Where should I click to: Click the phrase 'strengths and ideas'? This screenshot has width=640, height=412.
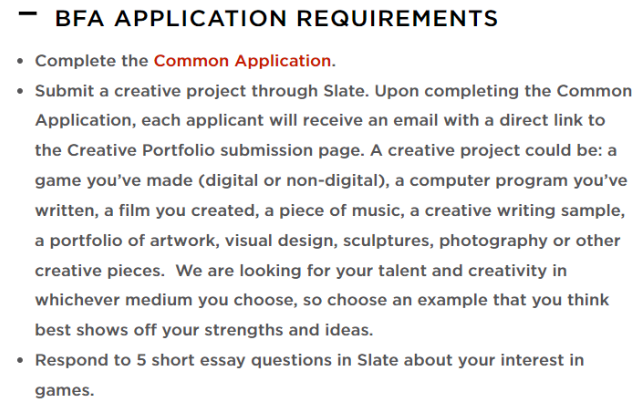point(289,330)
